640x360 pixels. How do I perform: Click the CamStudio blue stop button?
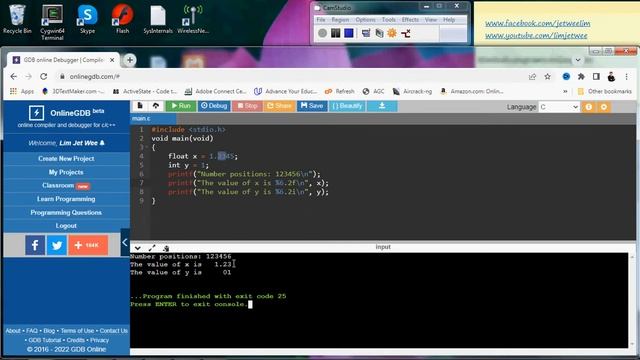349,33
